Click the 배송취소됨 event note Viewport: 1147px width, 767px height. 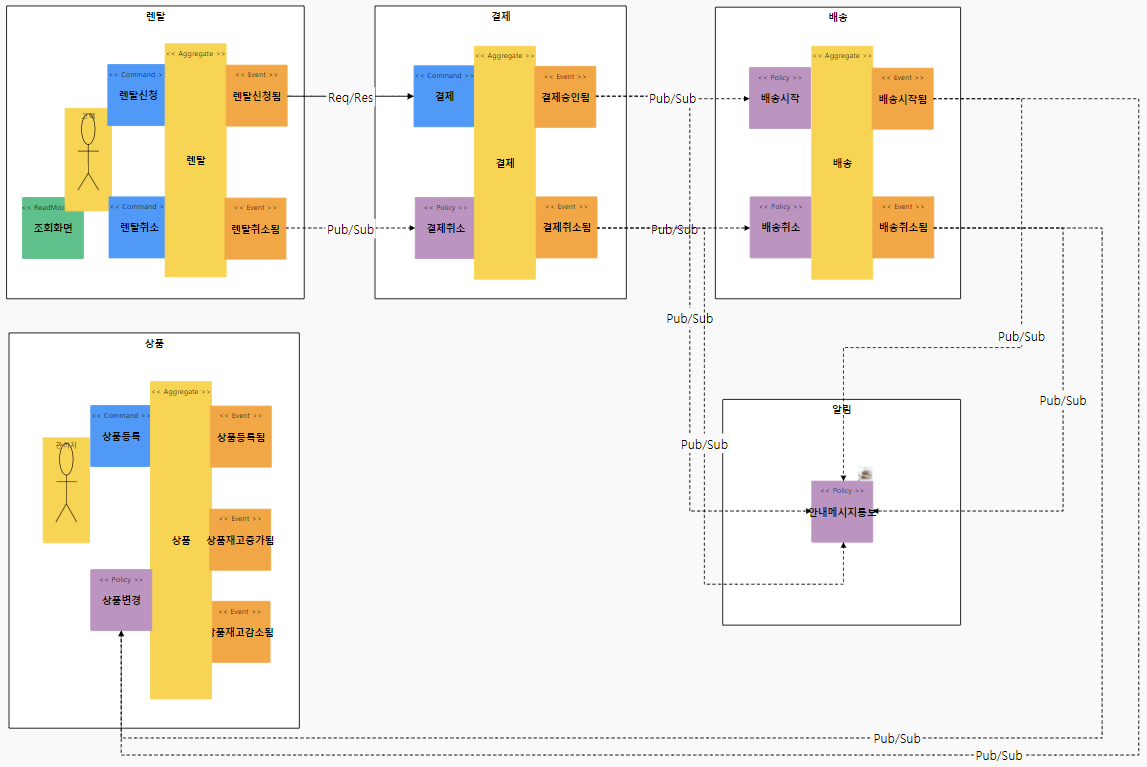point(903,227)
